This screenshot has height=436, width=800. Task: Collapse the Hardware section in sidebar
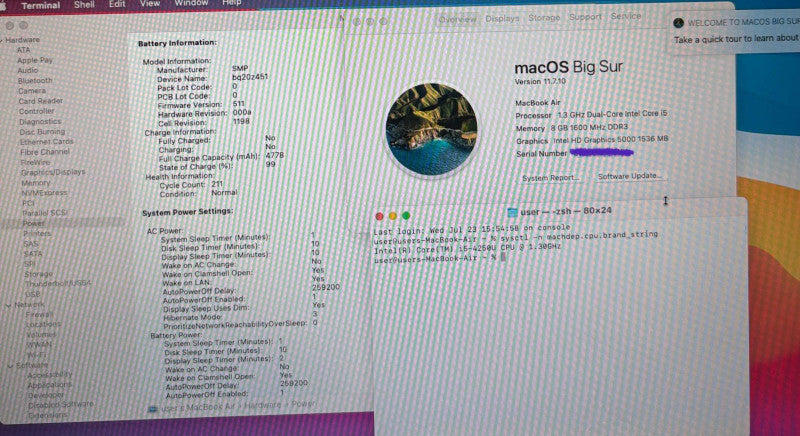coord(2,40)
